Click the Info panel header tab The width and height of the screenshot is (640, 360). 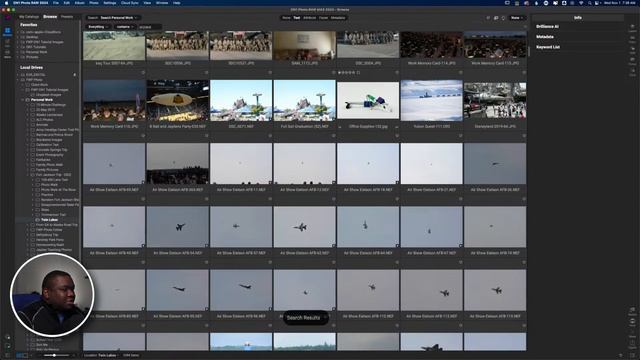[x=578, y=18]
